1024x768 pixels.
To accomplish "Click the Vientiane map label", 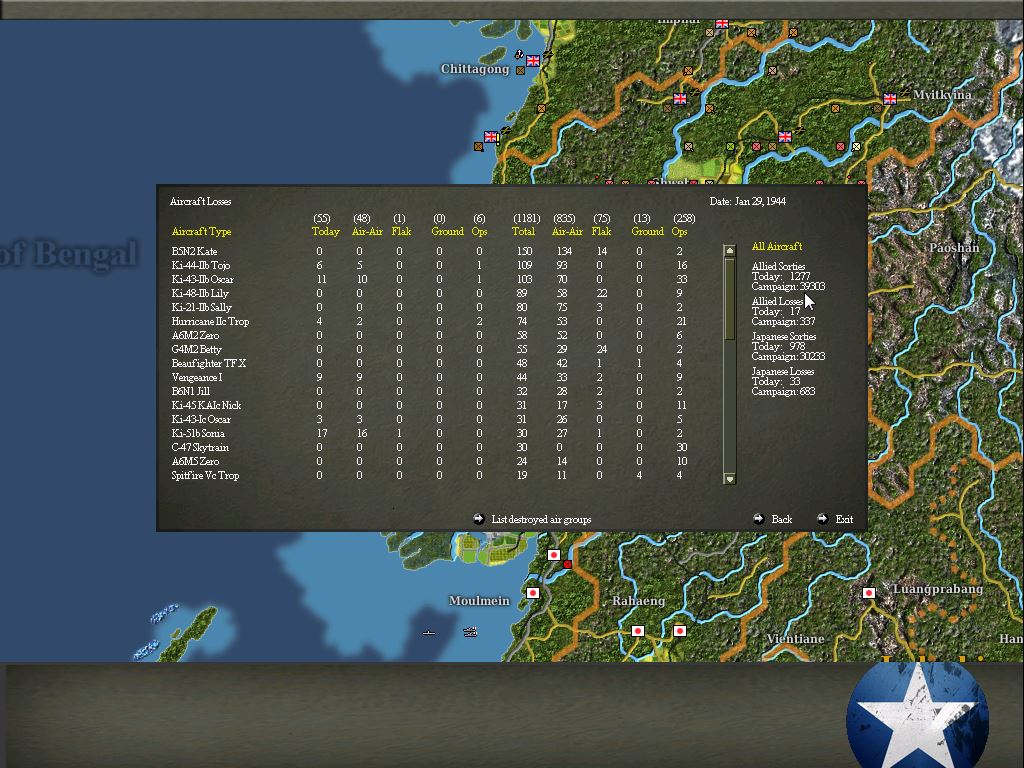I will [795, 639].
